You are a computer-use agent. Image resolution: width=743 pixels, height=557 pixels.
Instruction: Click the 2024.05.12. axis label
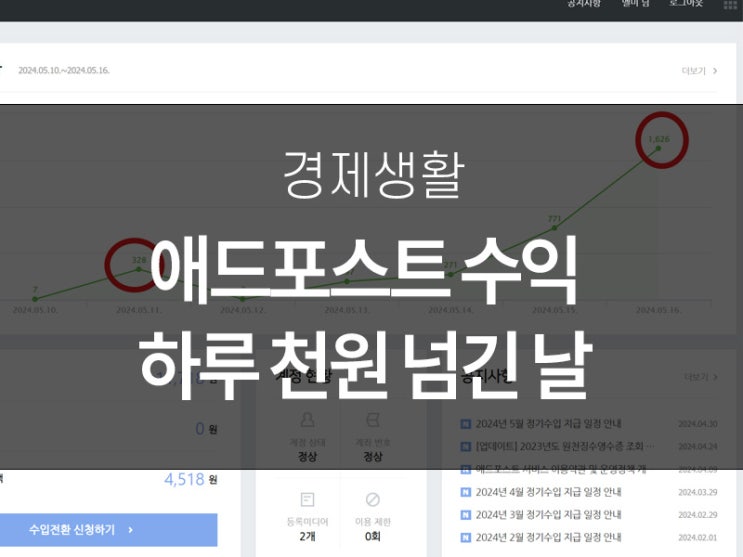click(x=243, y=310)
